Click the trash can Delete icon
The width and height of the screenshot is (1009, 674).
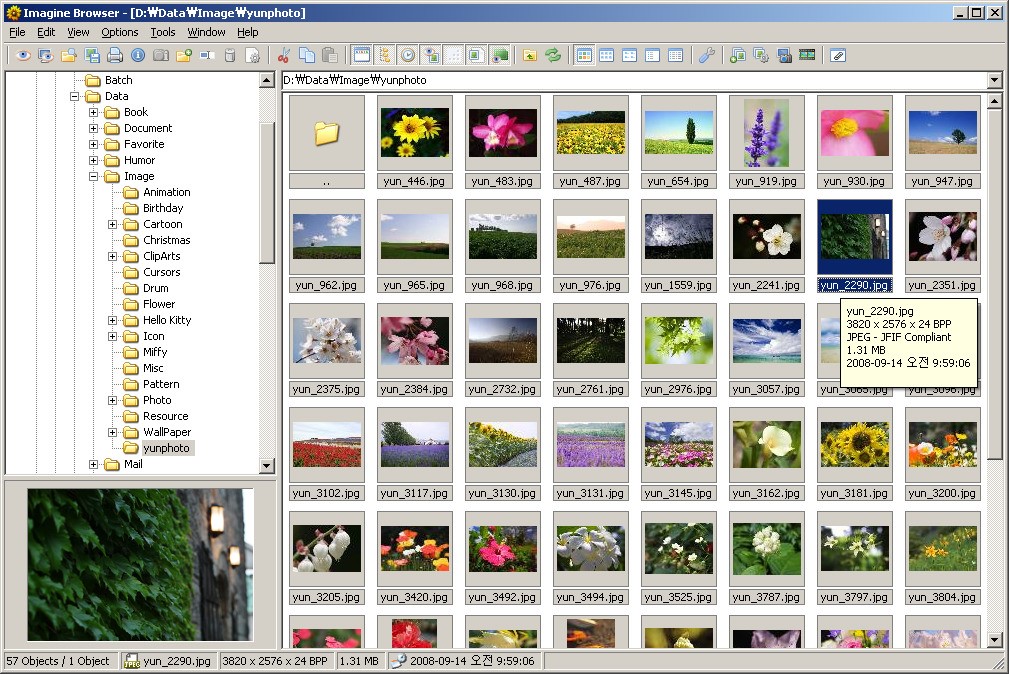(x=230, y=56)
